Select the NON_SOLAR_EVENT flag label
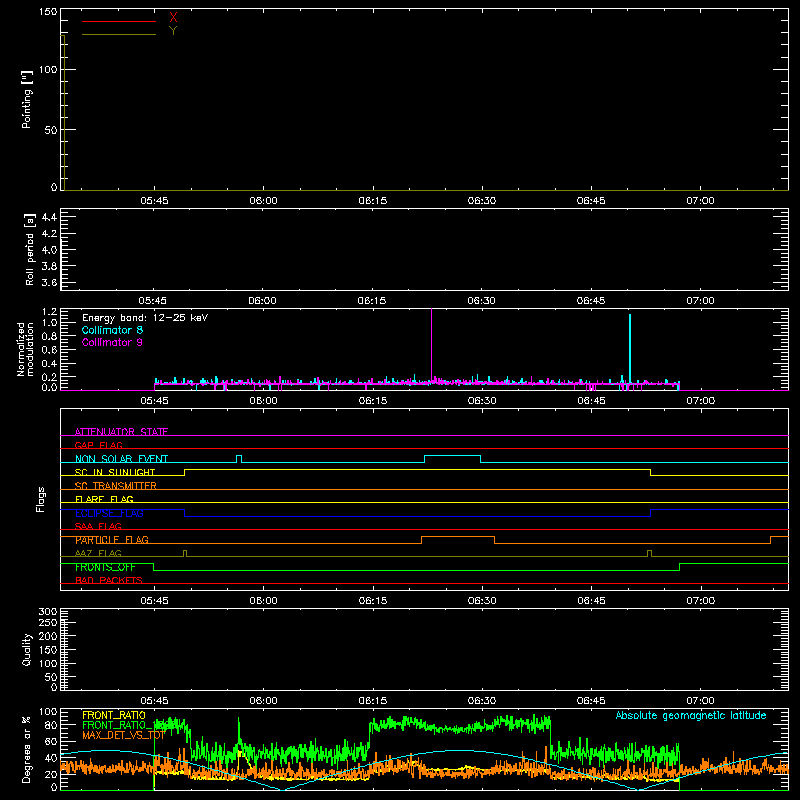800x800 pixels. 121,459
